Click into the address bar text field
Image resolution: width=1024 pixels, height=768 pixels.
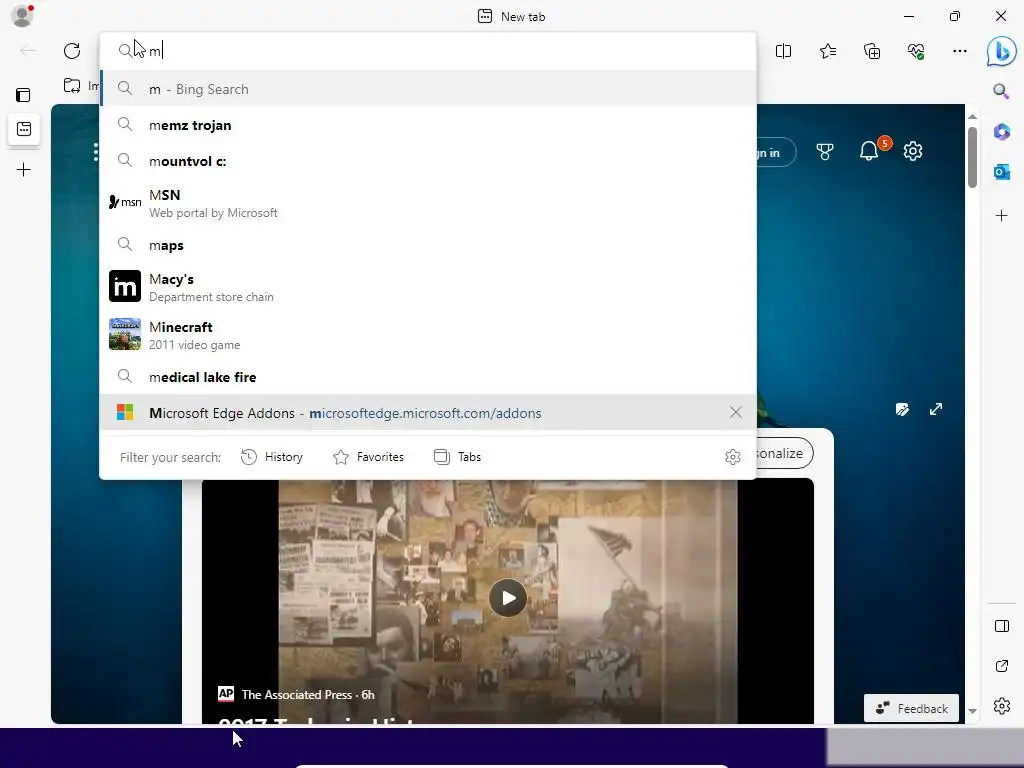[x=428, y=50]
